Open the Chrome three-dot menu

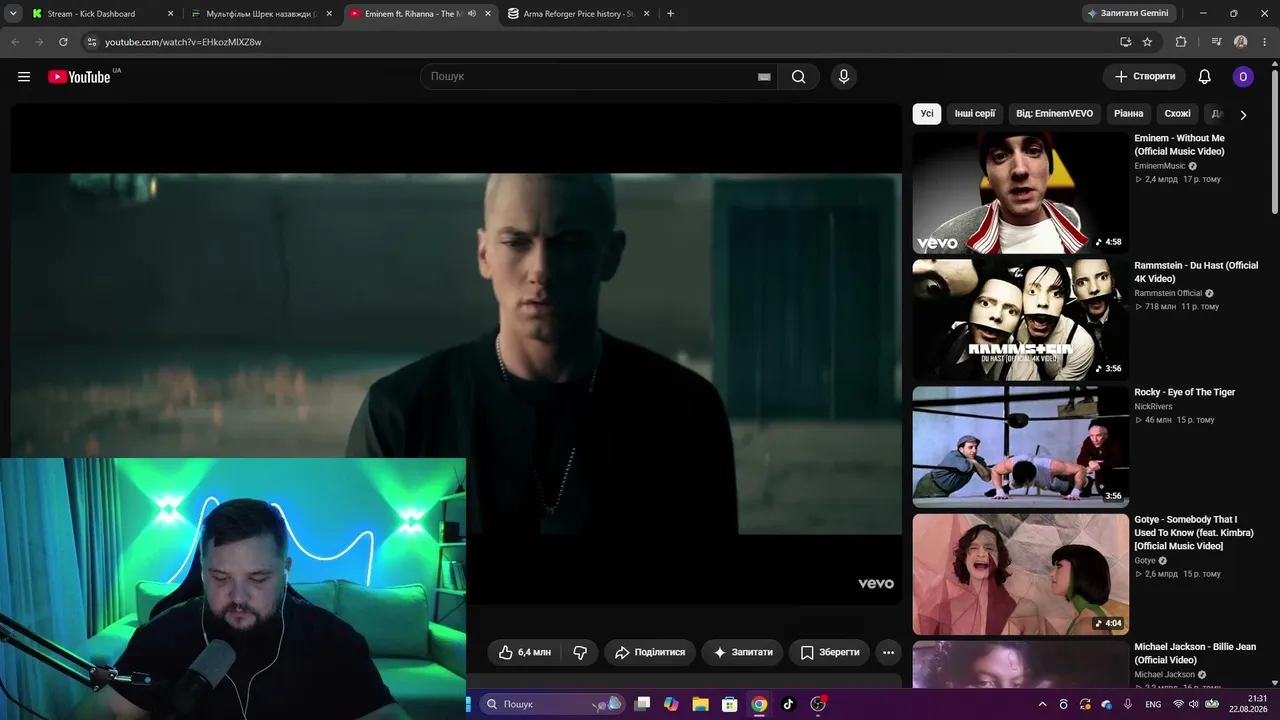coord(1265,42)
